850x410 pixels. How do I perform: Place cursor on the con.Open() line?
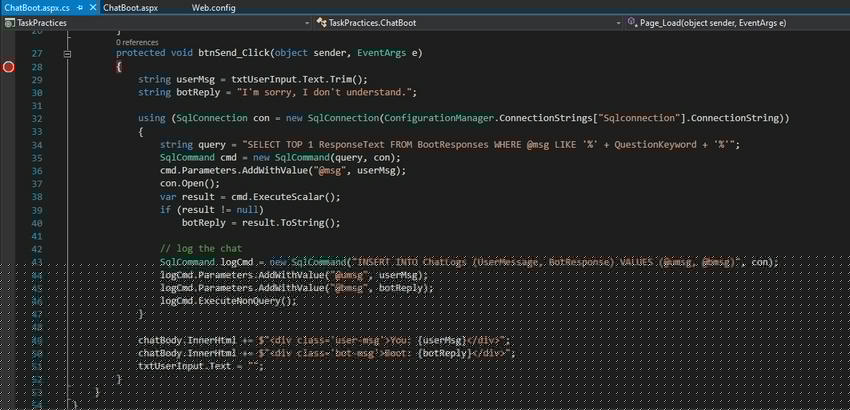188,184
